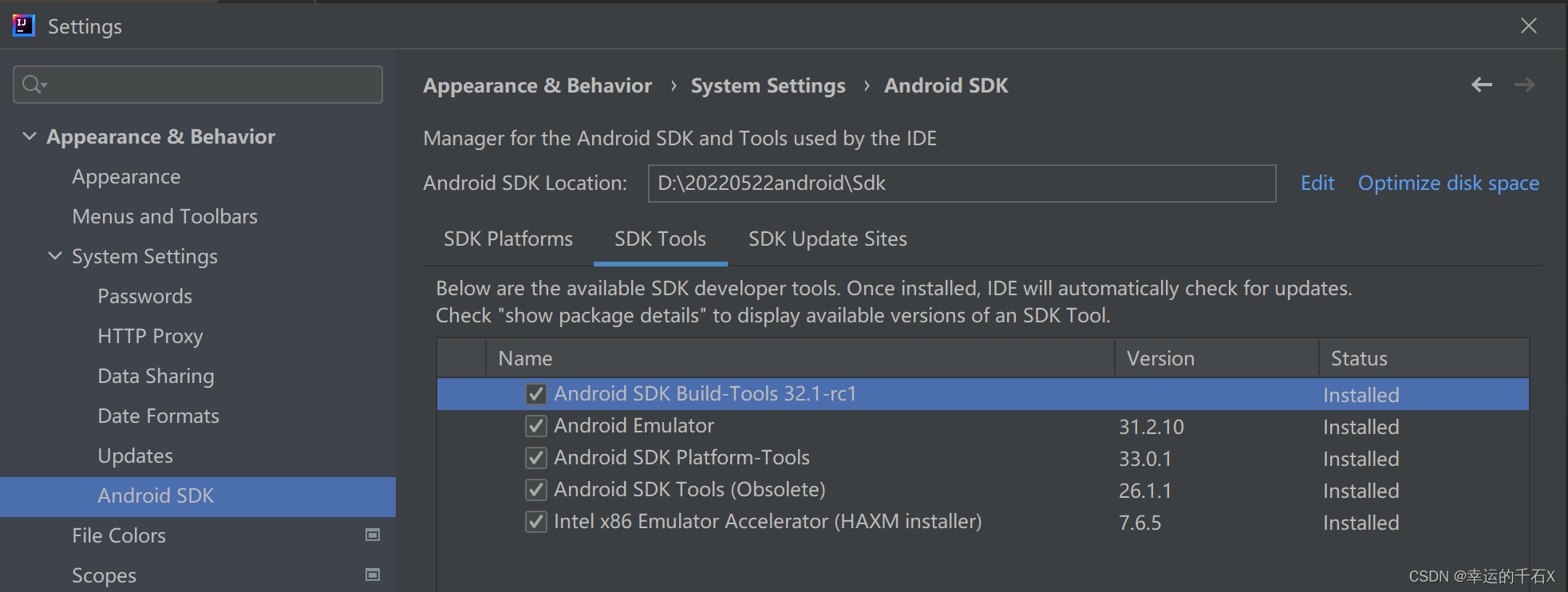The width and height of the screenshot is (1568, 592).
Task: Sort table by the Status column header
Action: click(x=1424, y=358)
